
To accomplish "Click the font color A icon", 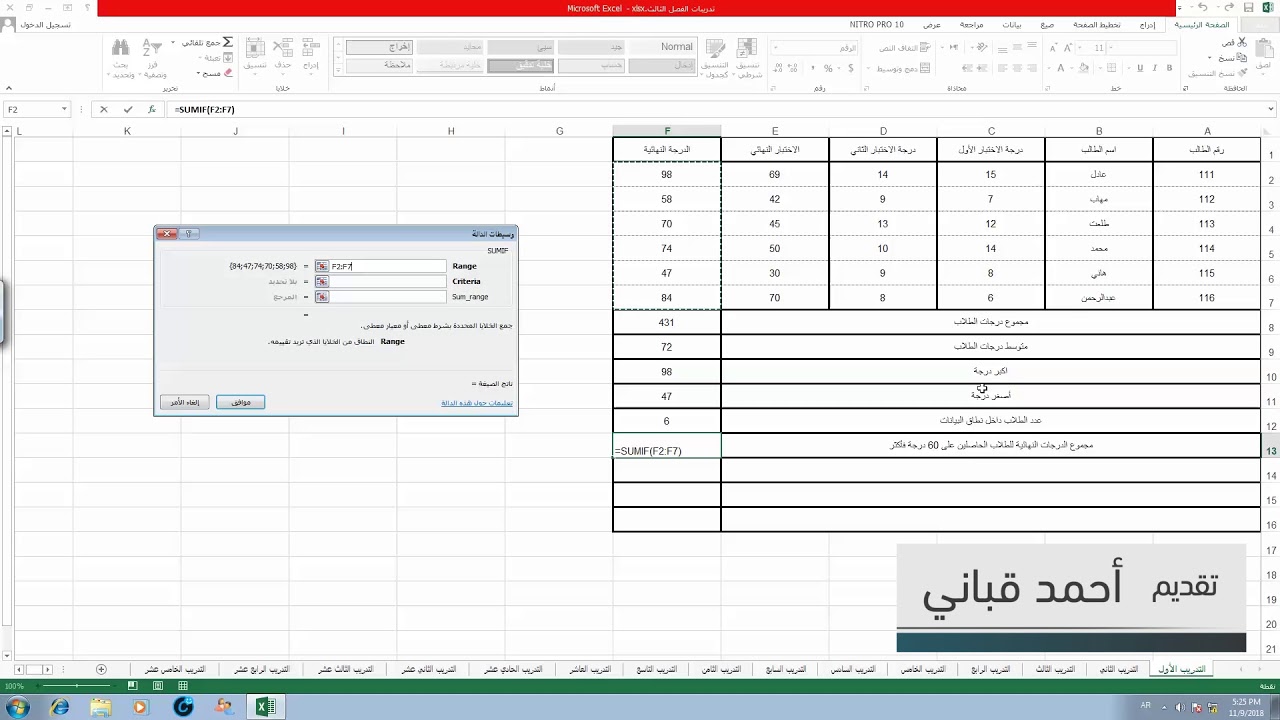I will [1060, 68].
